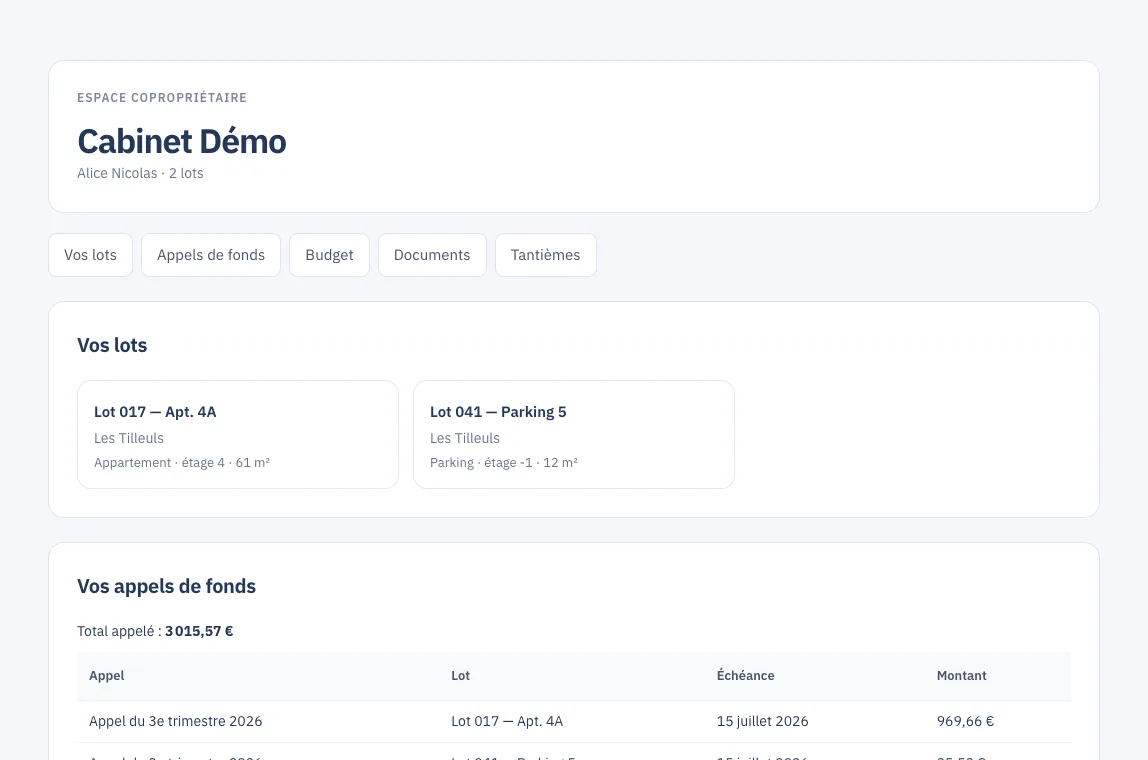Click the '15 juillet 2026' due date cell
The width and height of the screenshot is (1148, 760).
(x=762, y=721)
